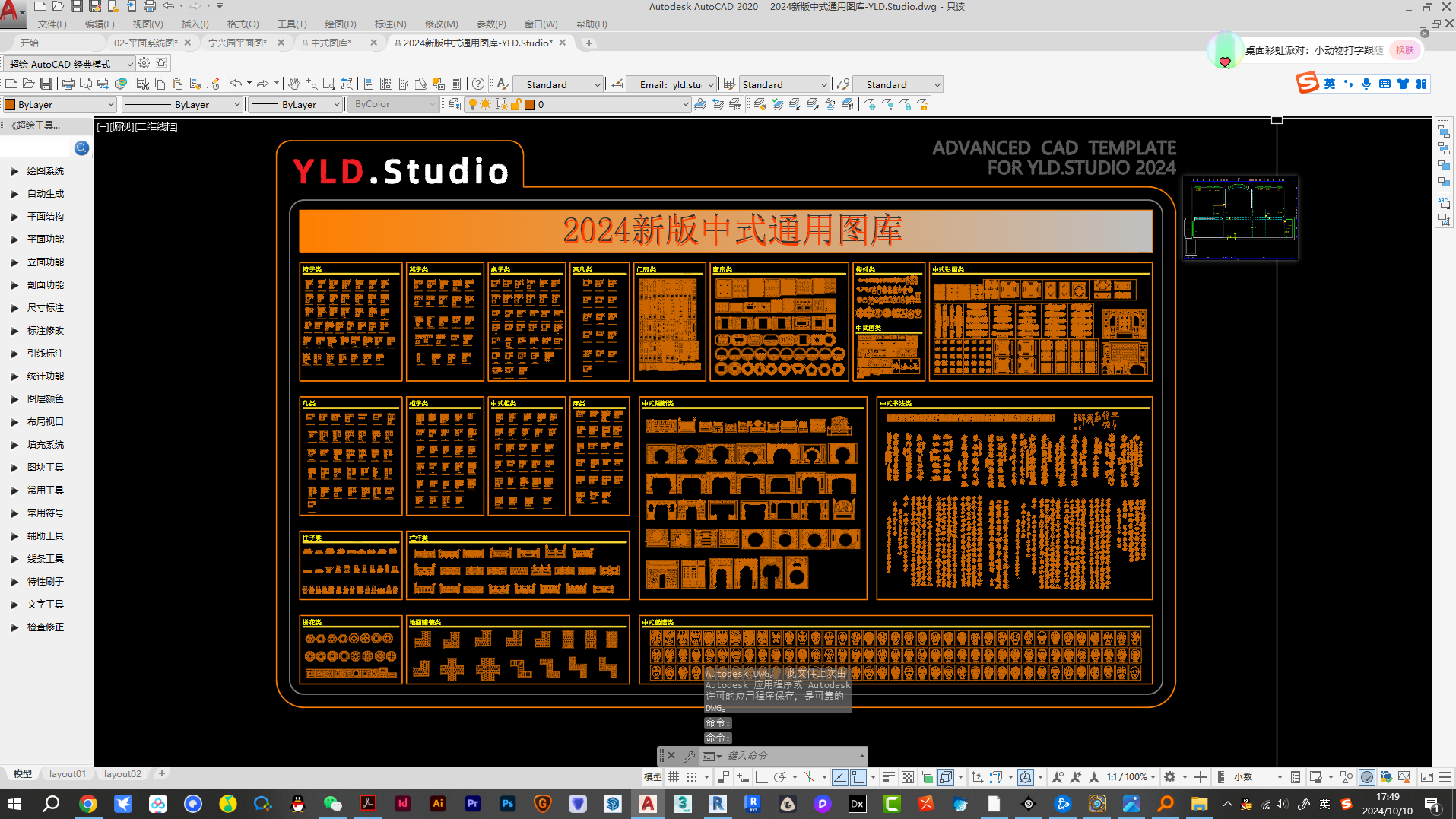Click the search magnifier in tool panel

coord(81,148)
